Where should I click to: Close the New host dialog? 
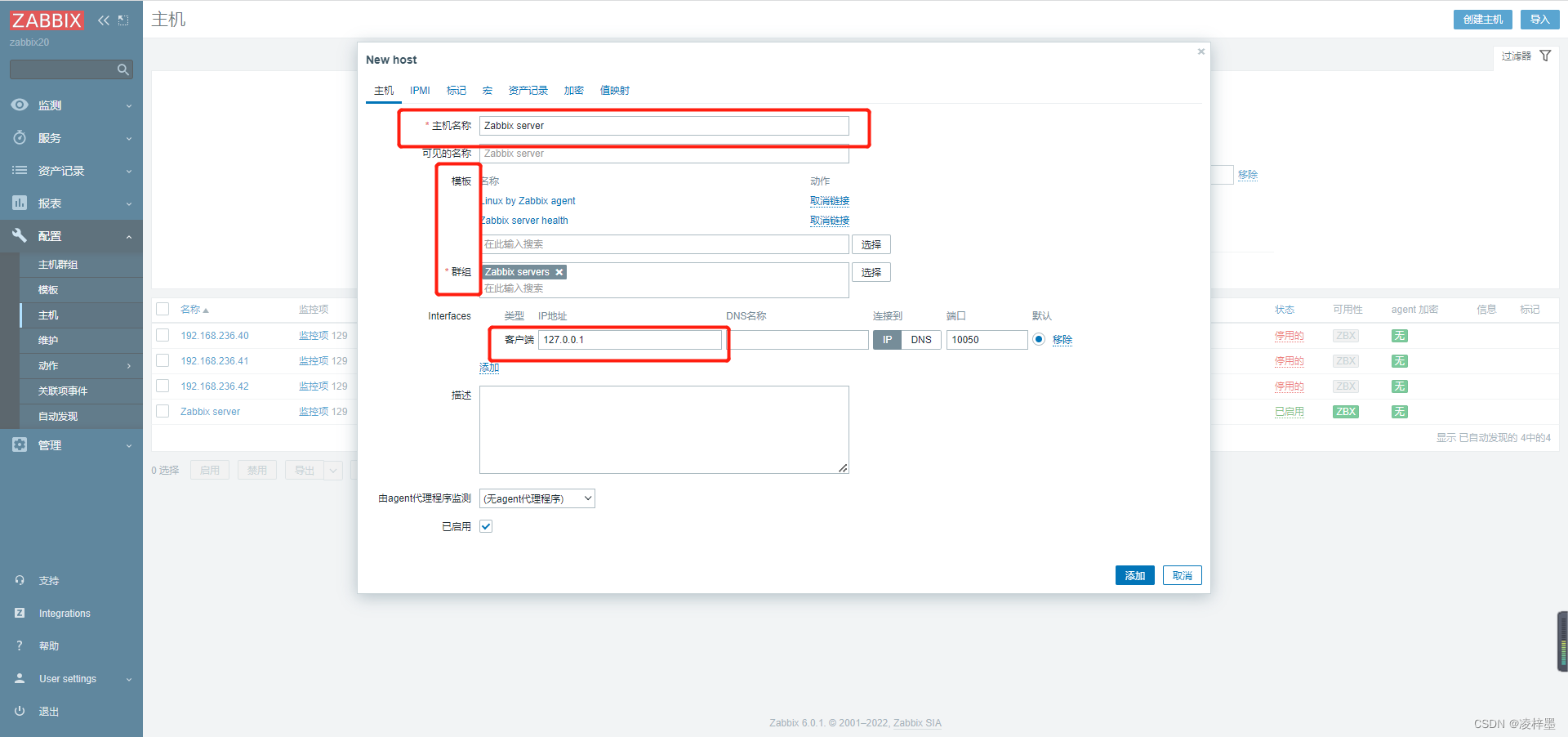(x=1201, y=51)
